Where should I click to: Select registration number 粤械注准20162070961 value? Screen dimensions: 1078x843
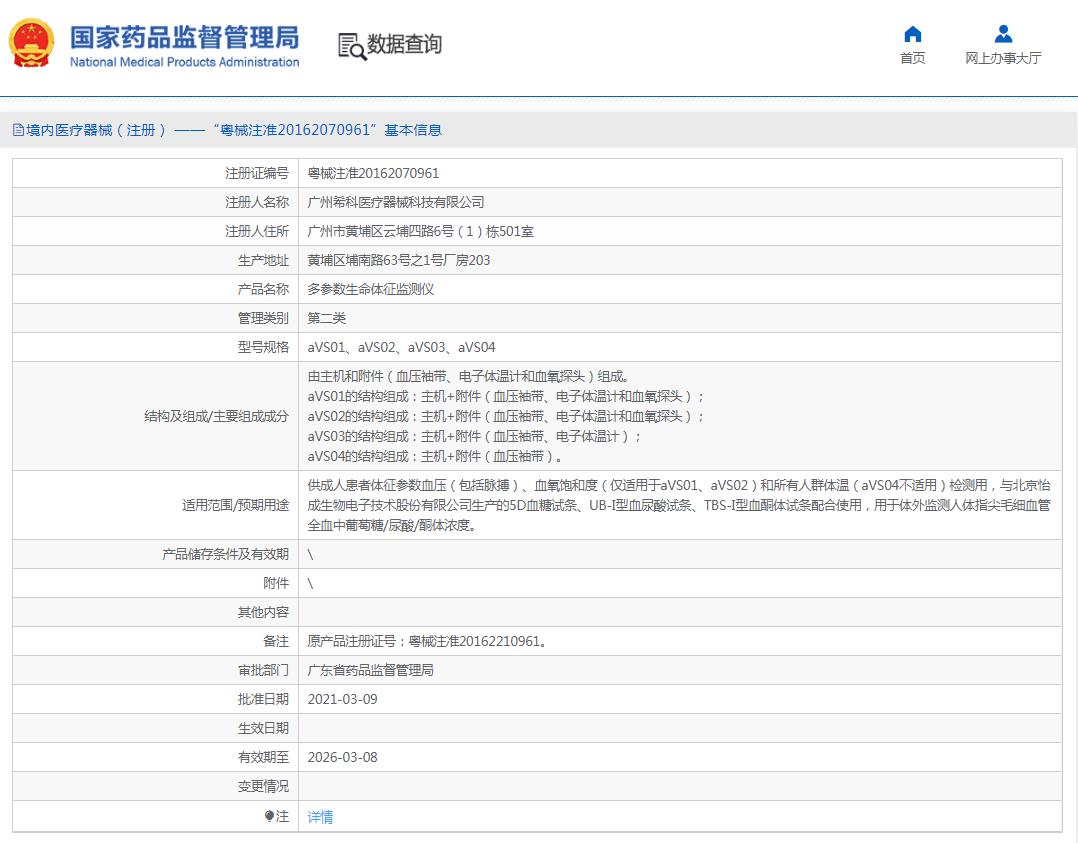pyautogui.click(x=373, y=173)
